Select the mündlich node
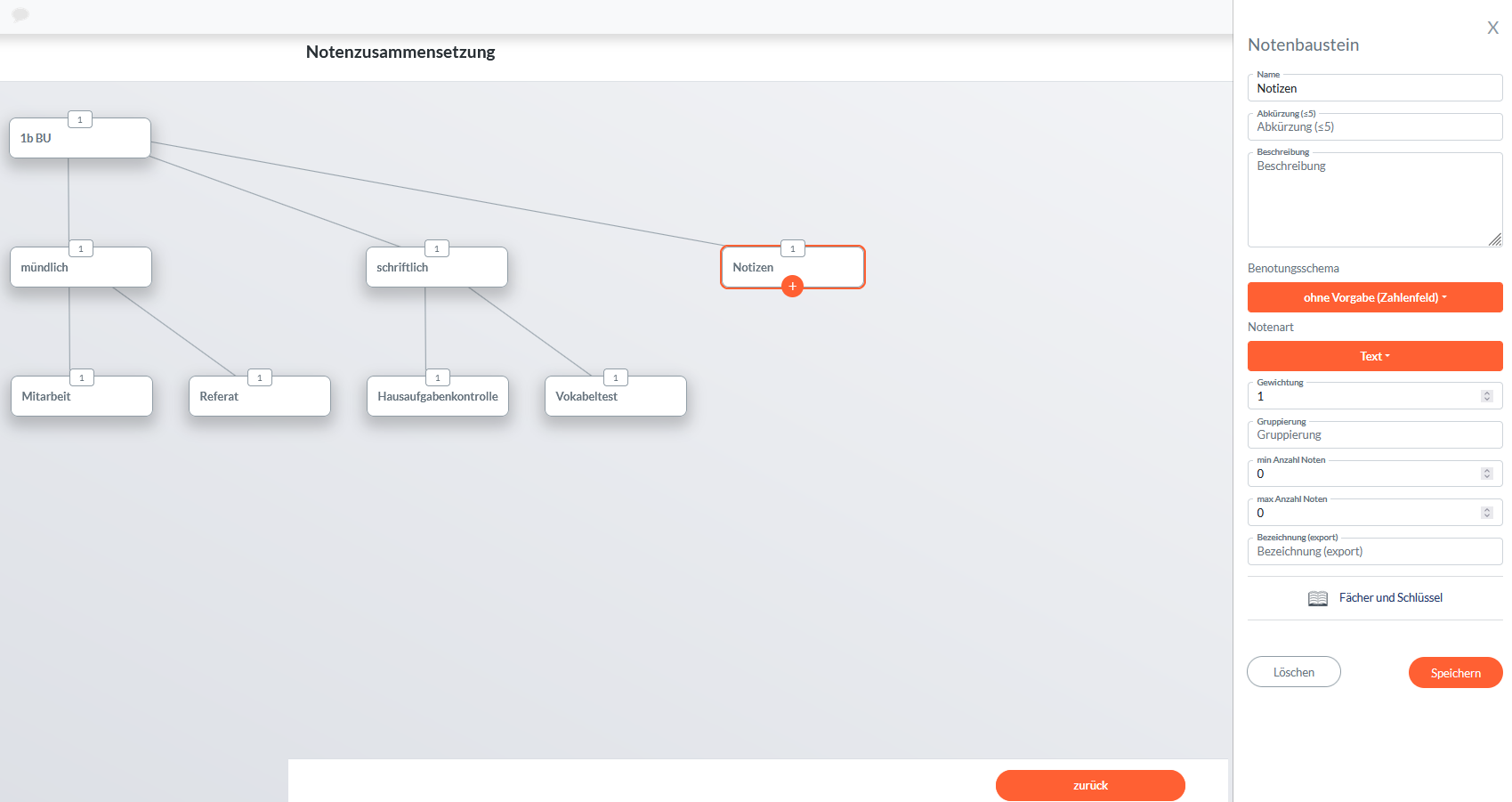This screenshot has height=802, width=1512. [x=80, y=268]
